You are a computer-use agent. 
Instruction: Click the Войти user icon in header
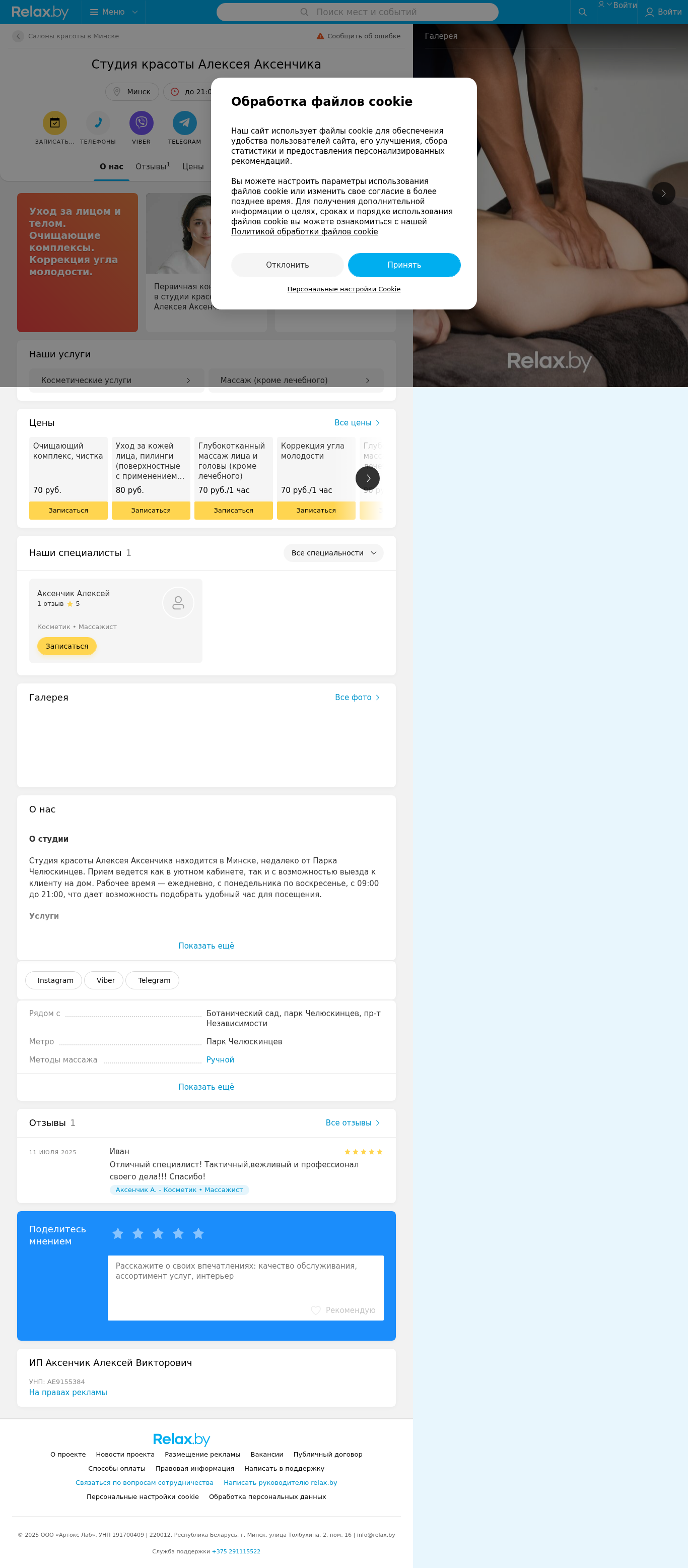coord(649,12)
